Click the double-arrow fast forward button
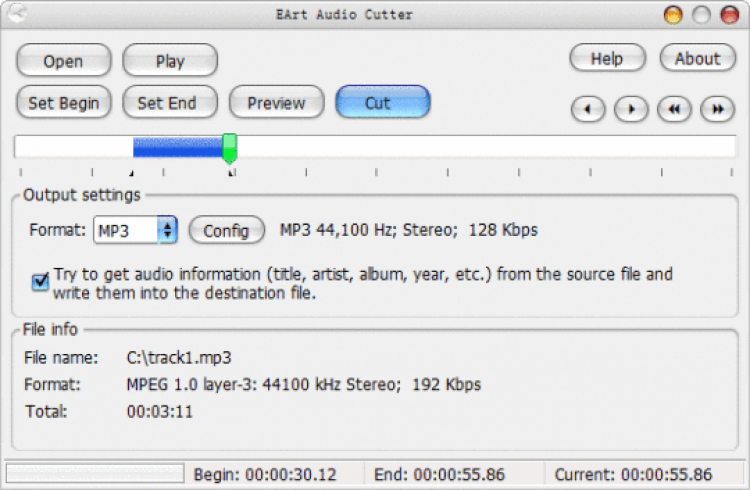The image size is (750, 490). (718, 108)
